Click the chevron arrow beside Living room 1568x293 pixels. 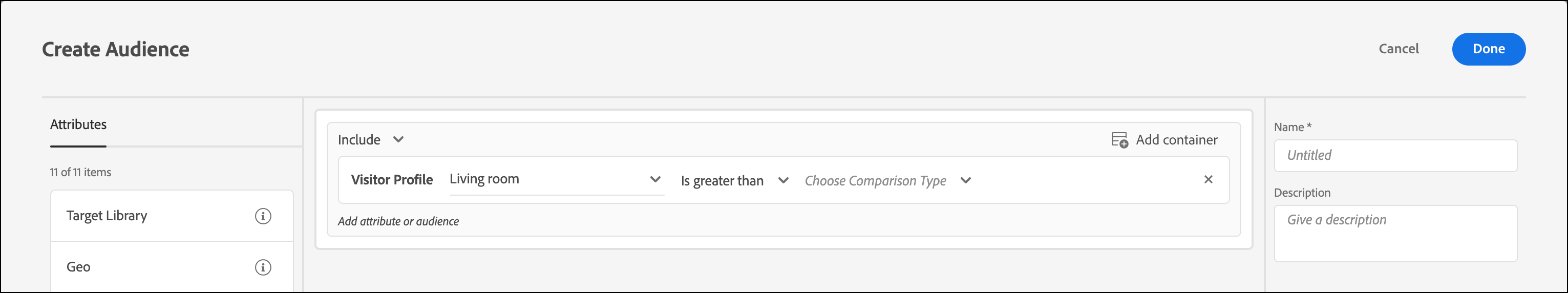click(x=655, y=179)
